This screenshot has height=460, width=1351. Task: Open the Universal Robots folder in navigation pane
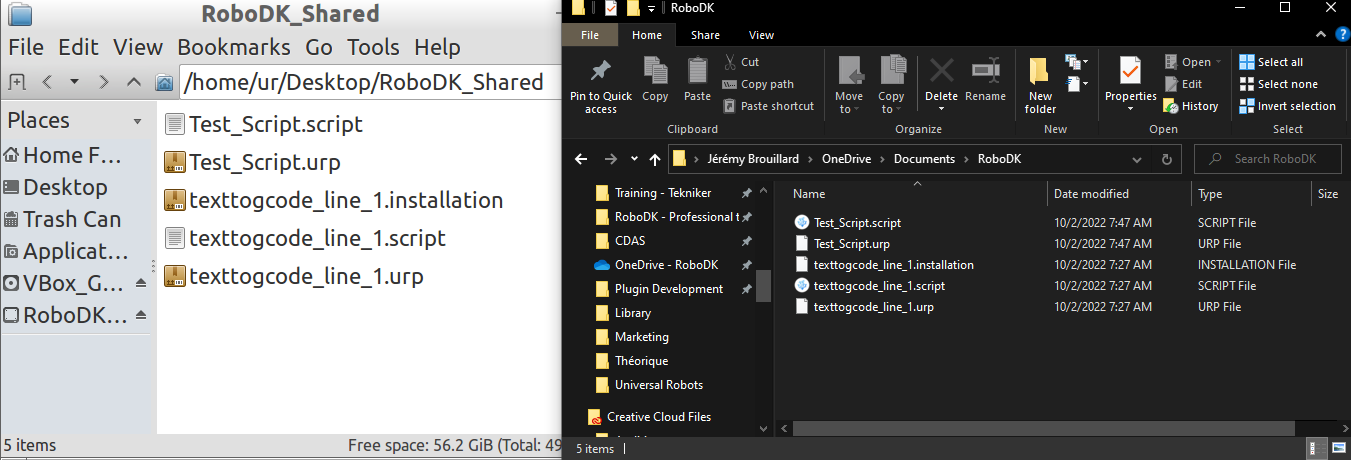[658, 385]
